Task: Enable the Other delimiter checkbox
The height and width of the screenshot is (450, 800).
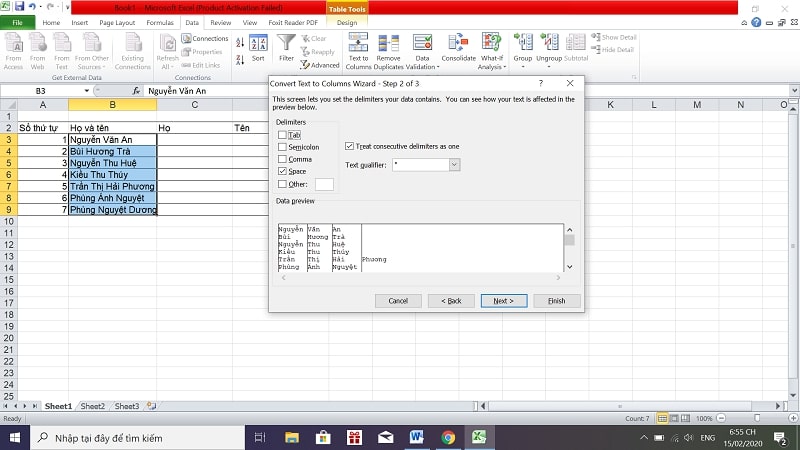Action: click(x=282, y=184)
